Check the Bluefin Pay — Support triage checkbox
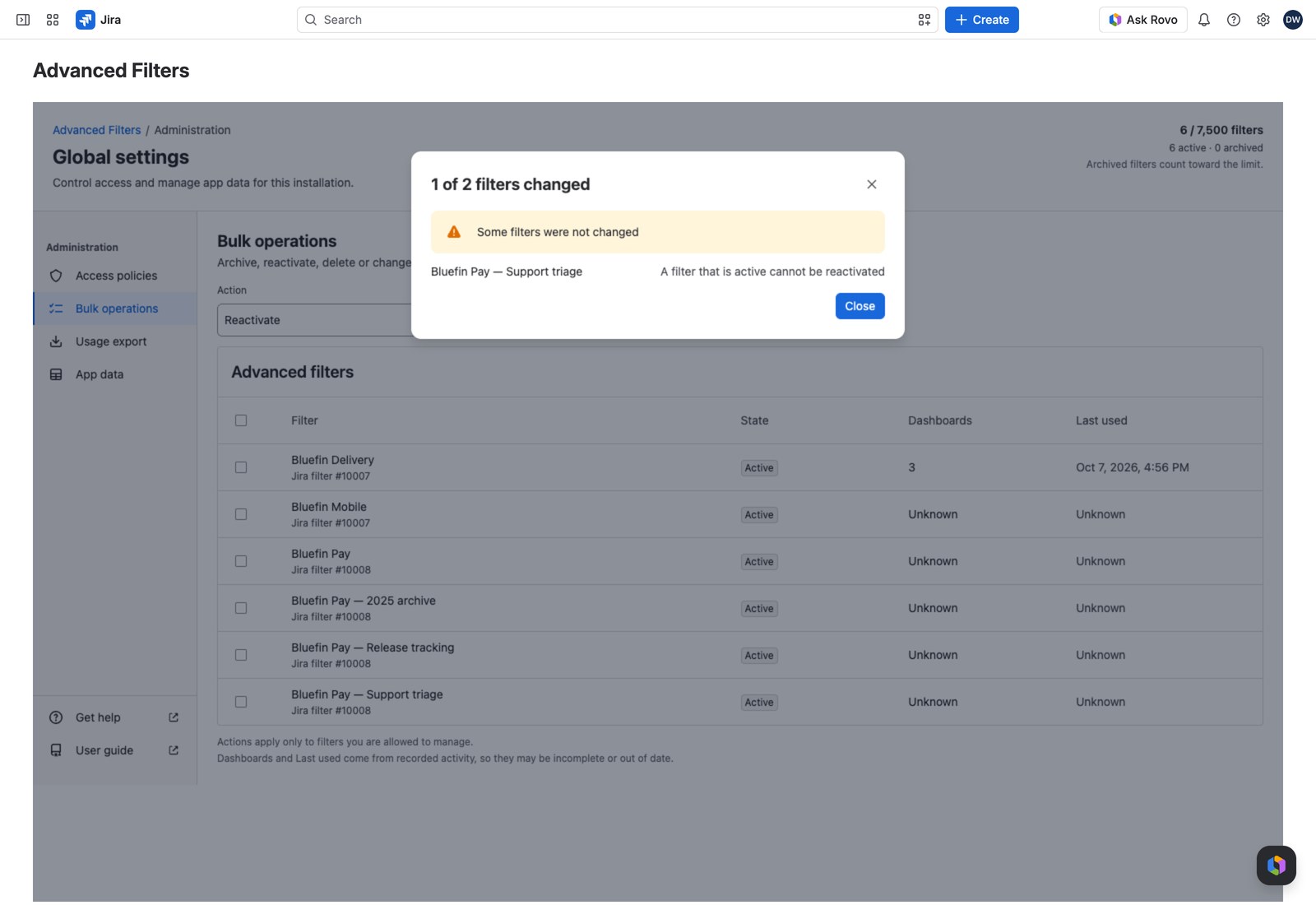Screen dimensions: 1316x905 (241, 702)
